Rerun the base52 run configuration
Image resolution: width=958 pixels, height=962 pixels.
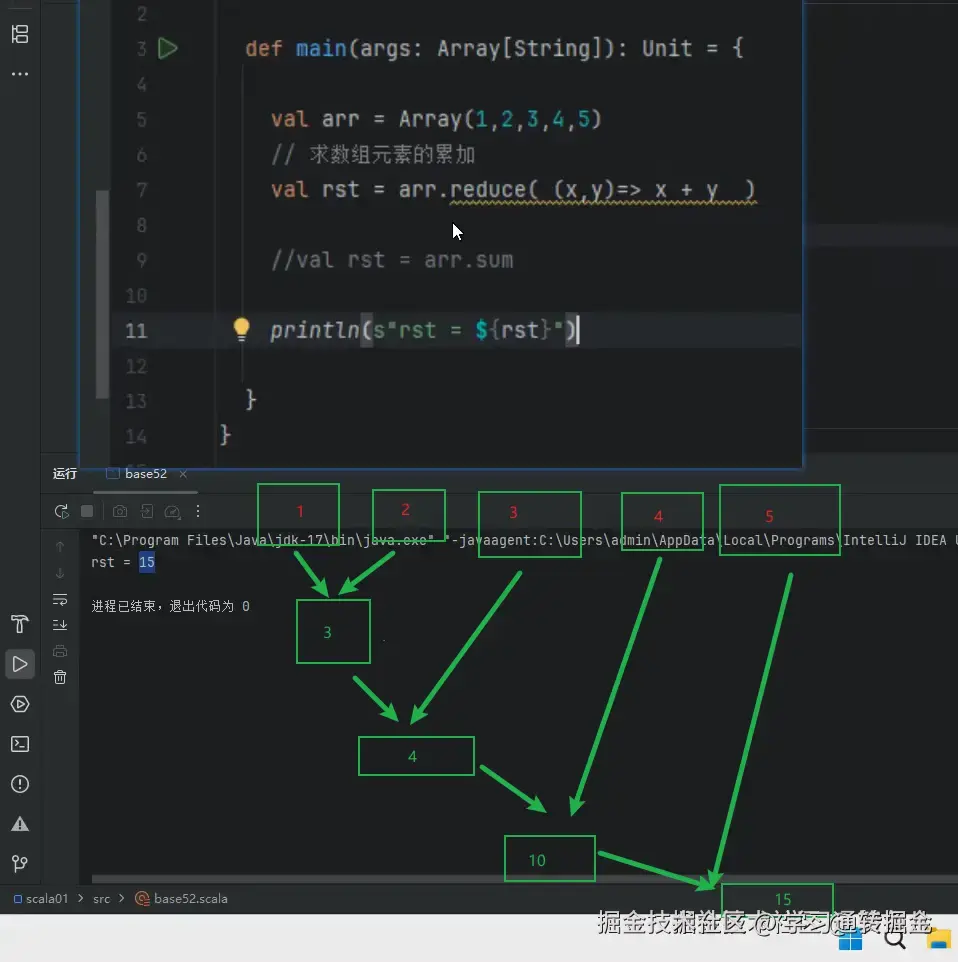click(62, 511)
